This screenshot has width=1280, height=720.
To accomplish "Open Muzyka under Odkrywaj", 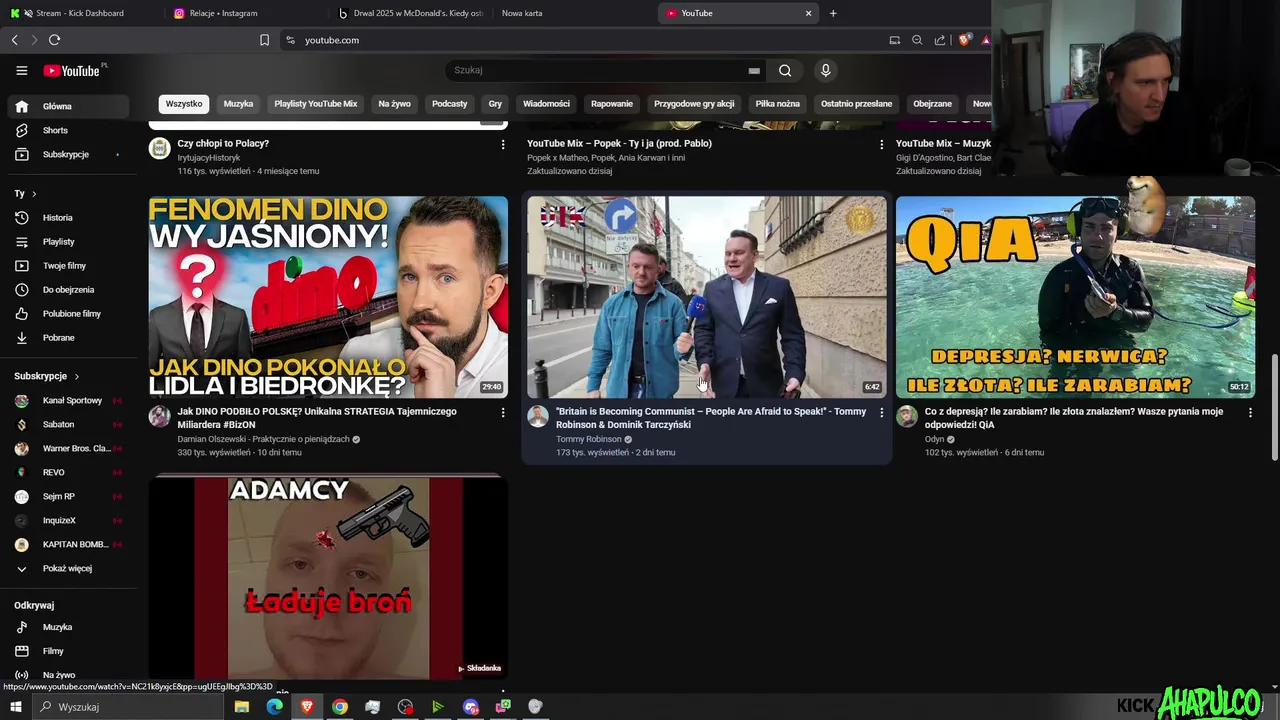I will pyautogui.click(x=68, y=627).
